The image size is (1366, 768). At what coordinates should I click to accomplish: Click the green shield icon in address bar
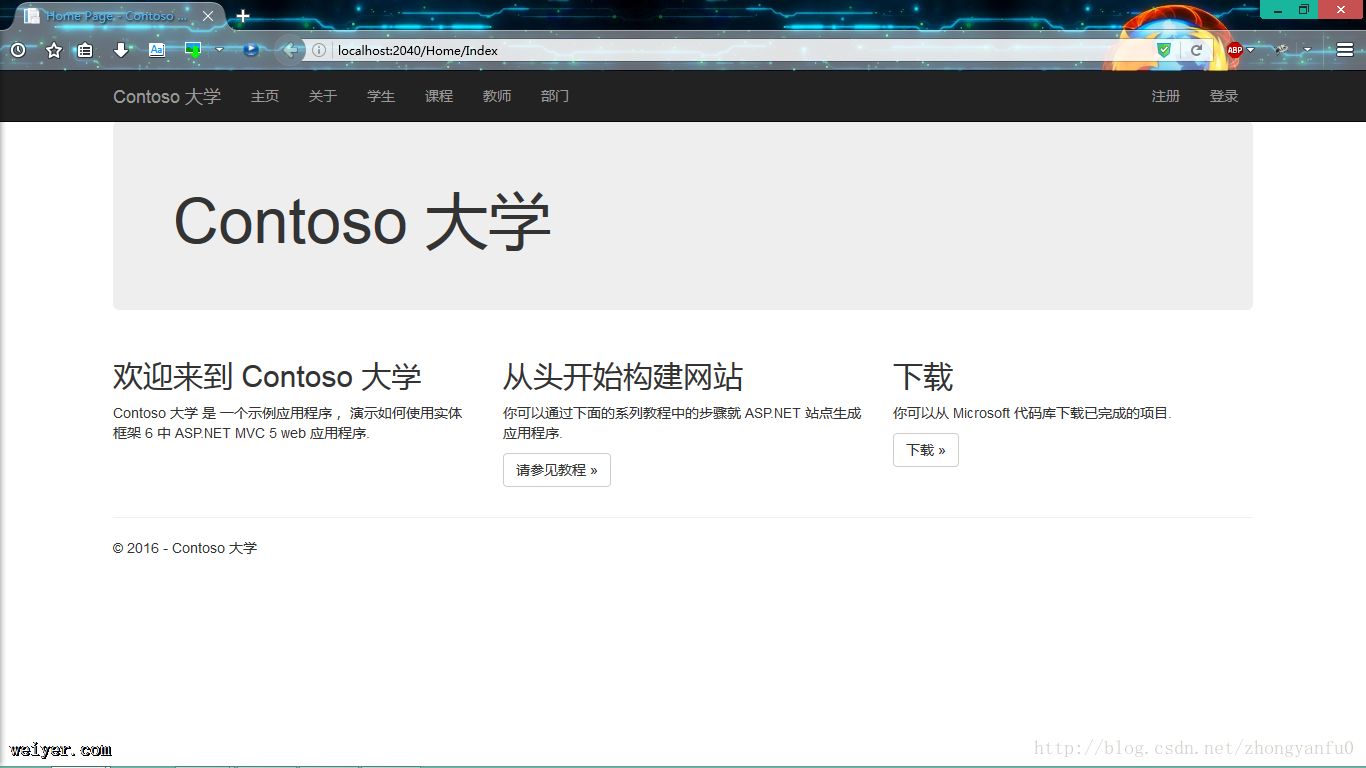coord(1163,50)
